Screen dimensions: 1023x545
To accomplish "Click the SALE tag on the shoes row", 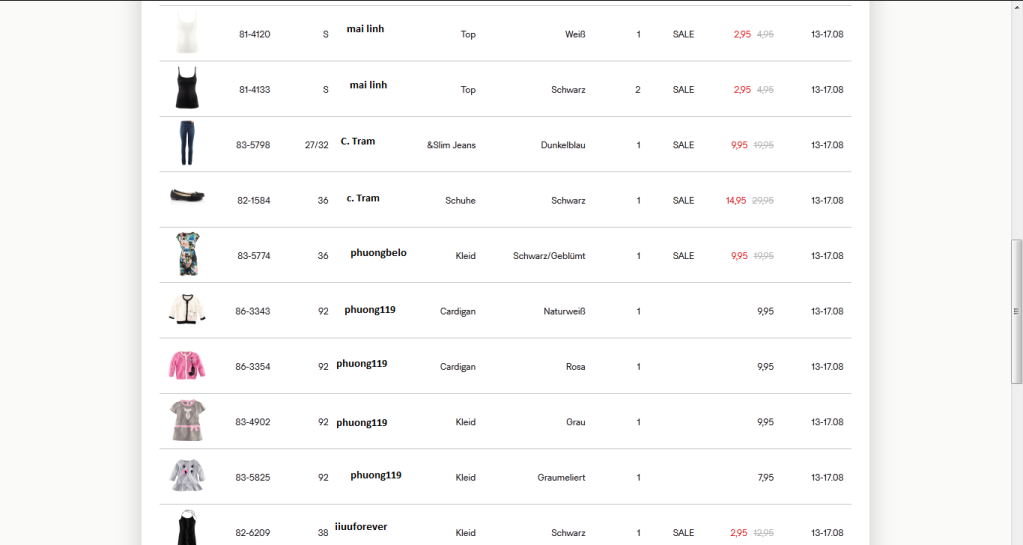I will (x=683, y=201).
